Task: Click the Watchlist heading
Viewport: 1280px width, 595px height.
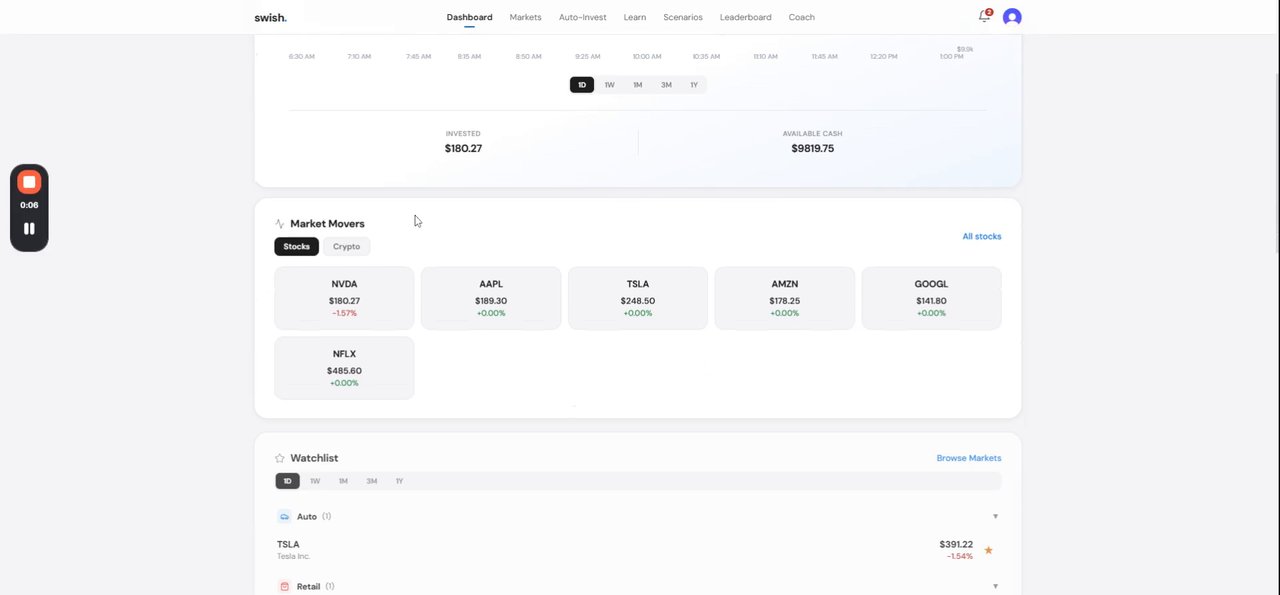Action: [x=314, y=458]
